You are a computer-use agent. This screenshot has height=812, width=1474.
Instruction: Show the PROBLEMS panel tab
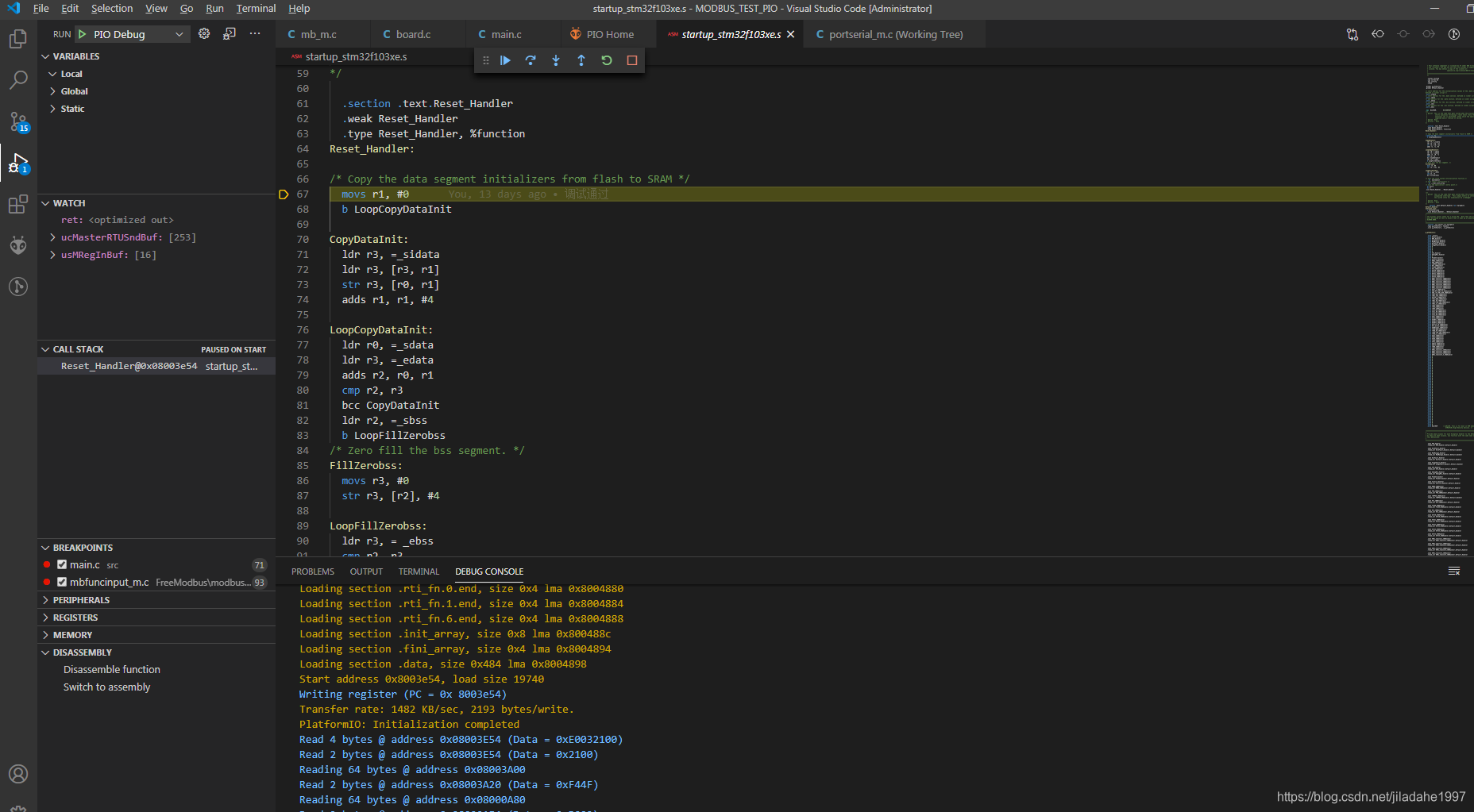point(313,571)
